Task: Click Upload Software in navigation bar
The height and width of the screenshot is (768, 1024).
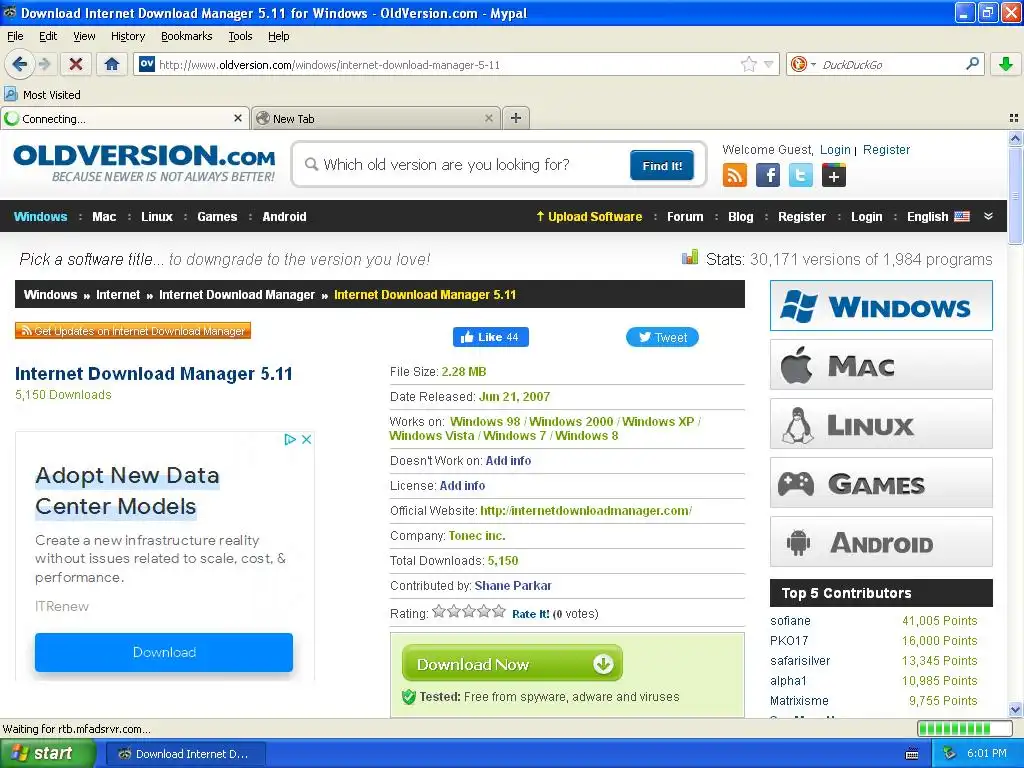Action: (x=589, y=217)
